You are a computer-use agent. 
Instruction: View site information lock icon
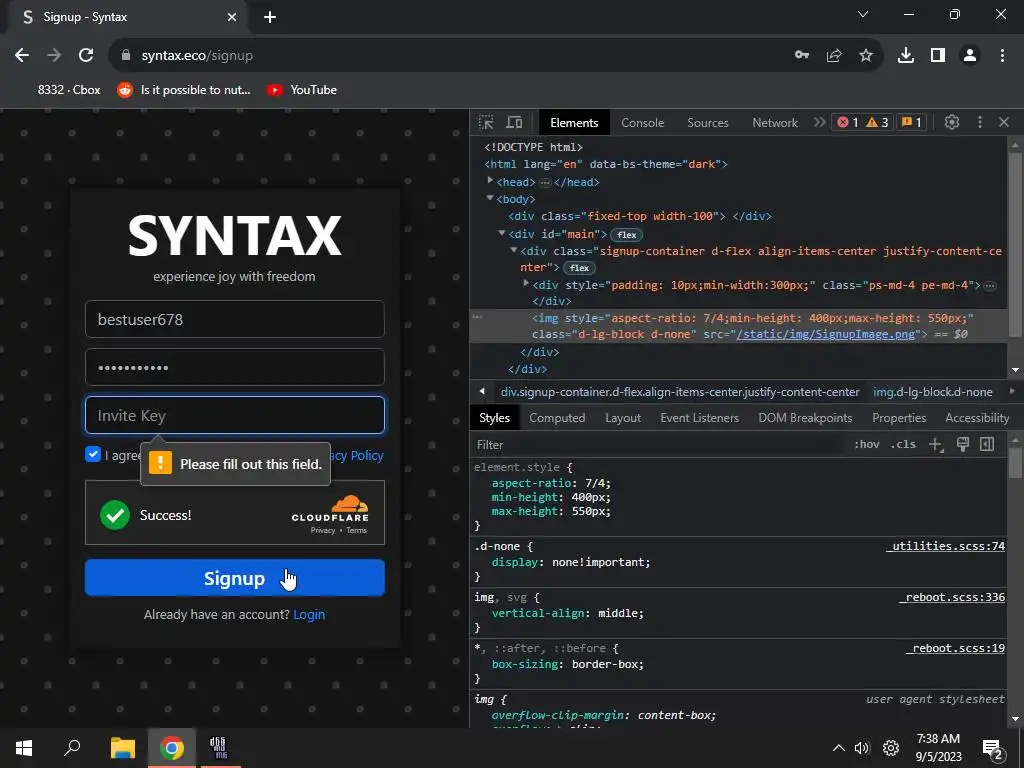pyautogui.click(x=126, y=56)
